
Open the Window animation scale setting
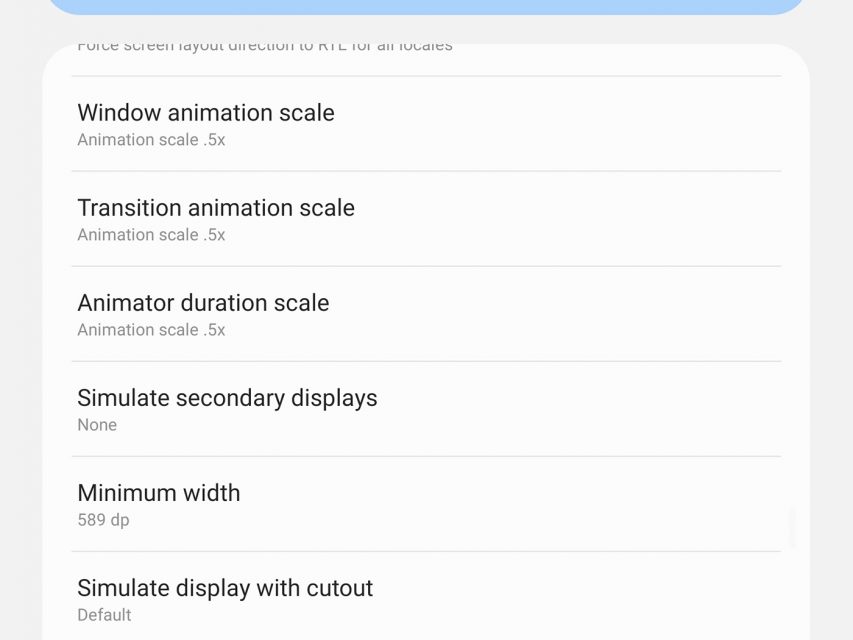tap(206, 113)
